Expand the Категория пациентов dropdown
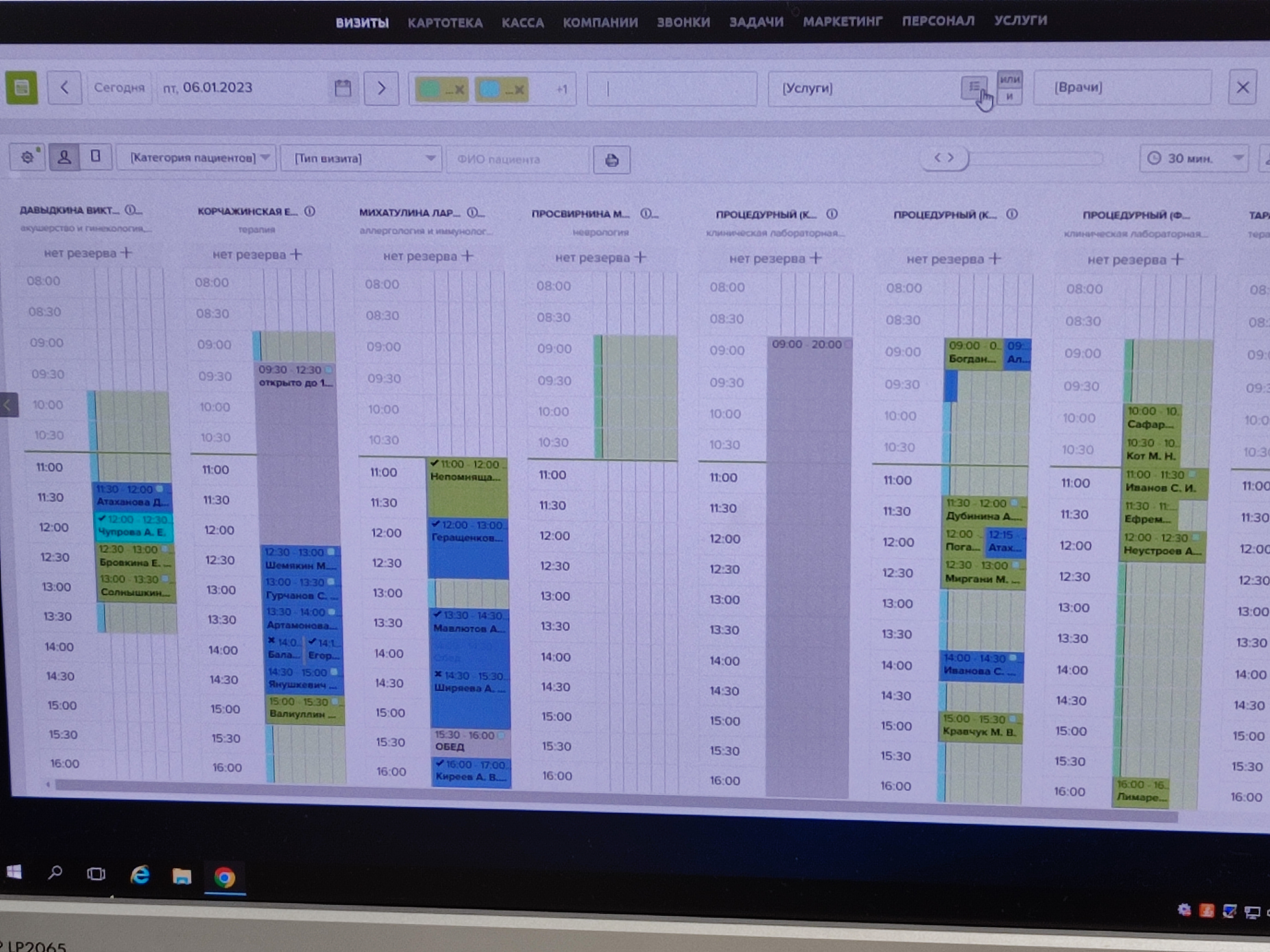Screen dimensions: 1270x952 [x=196, y=157]
